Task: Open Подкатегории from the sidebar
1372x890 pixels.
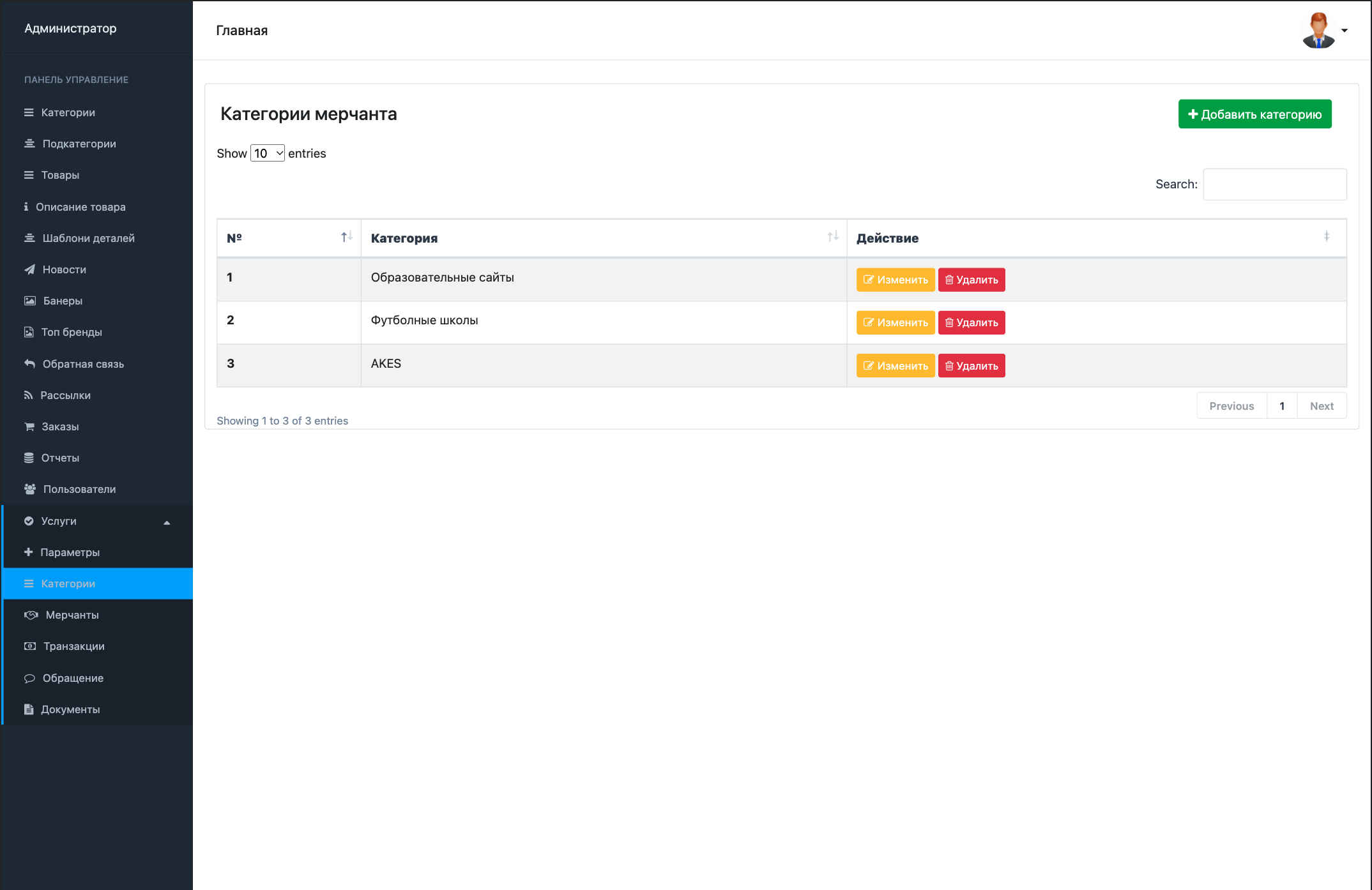Action: [x=79, y=144]
